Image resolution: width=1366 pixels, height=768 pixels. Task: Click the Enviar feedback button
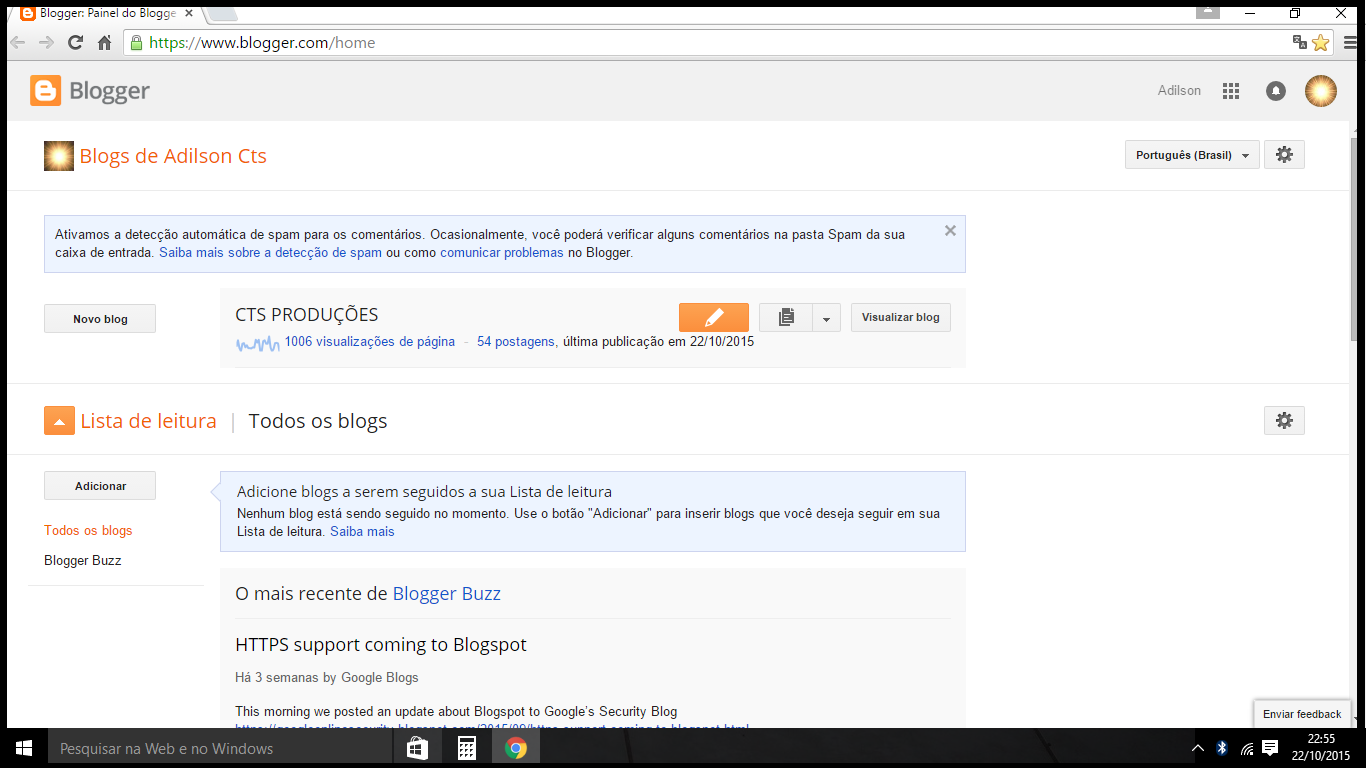pyautogui.click(x=1302, y=714)
